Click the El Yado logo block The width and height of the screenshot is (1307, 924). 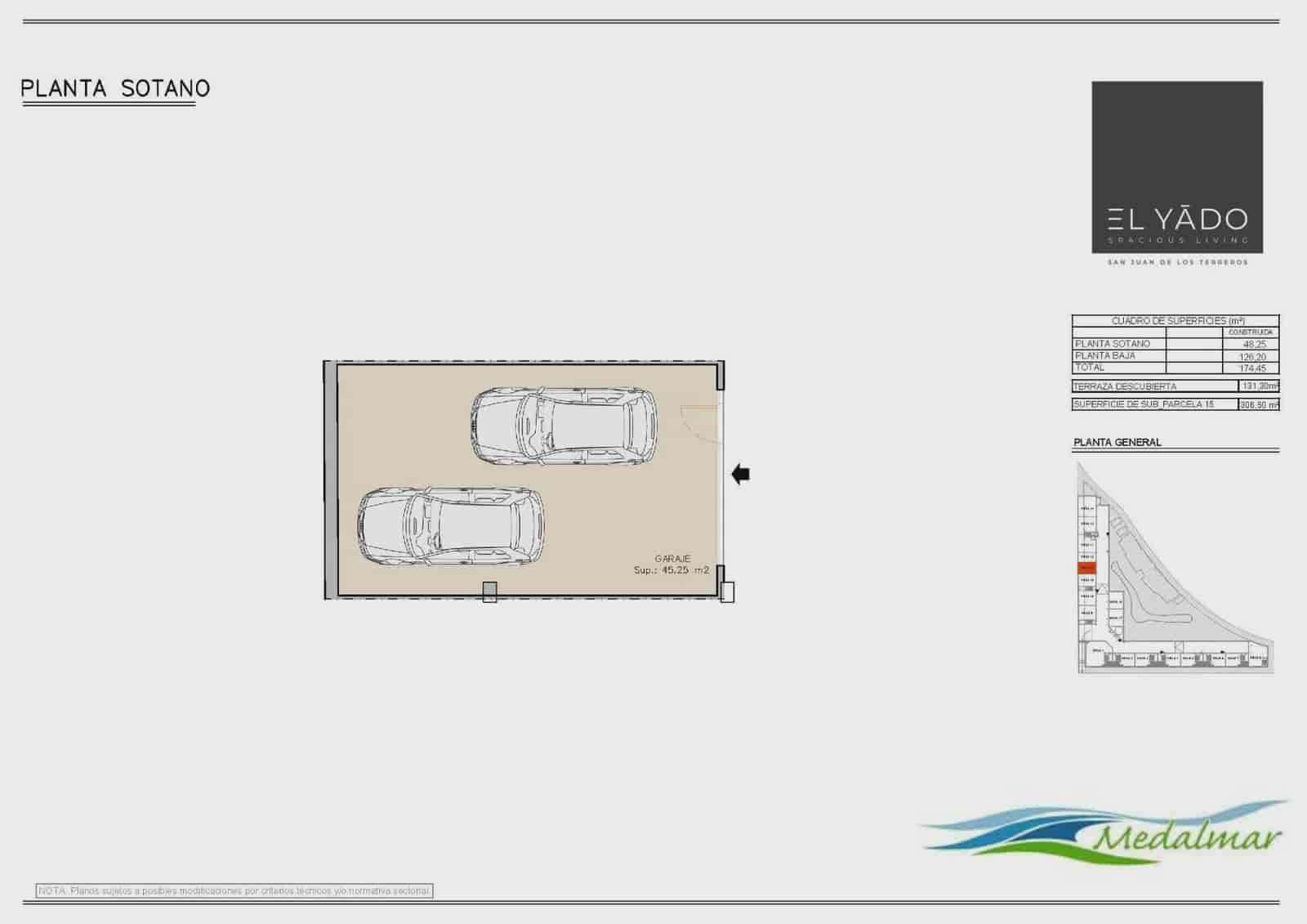[x=1177, y=167]
